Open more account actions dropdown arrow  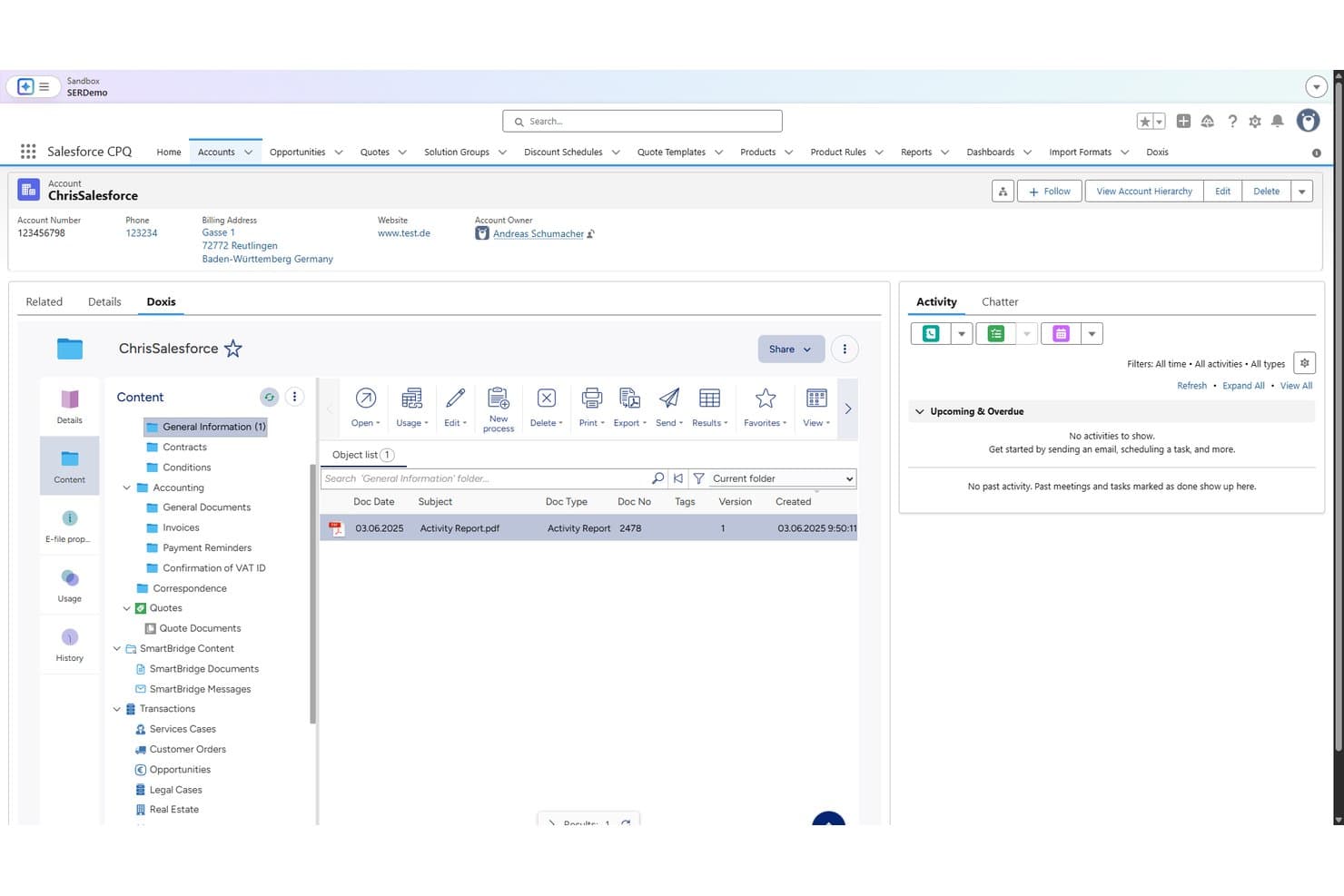[x=1302, y=192]
